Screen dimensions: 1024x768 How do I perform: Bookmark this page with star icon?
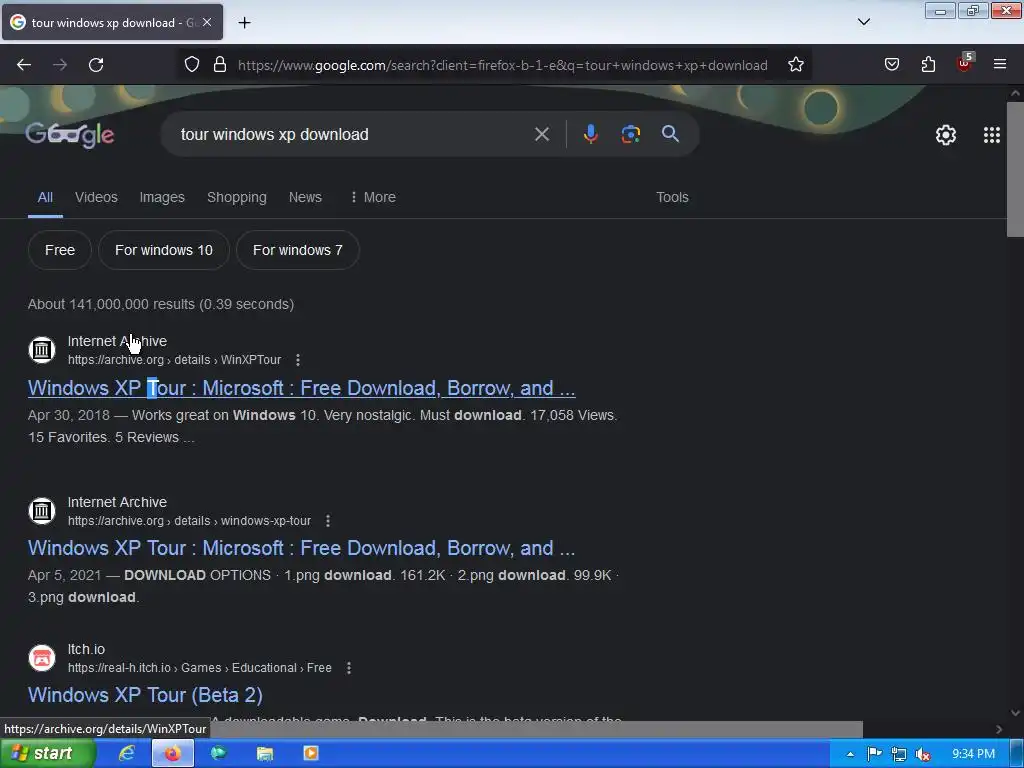coord(795,65)
